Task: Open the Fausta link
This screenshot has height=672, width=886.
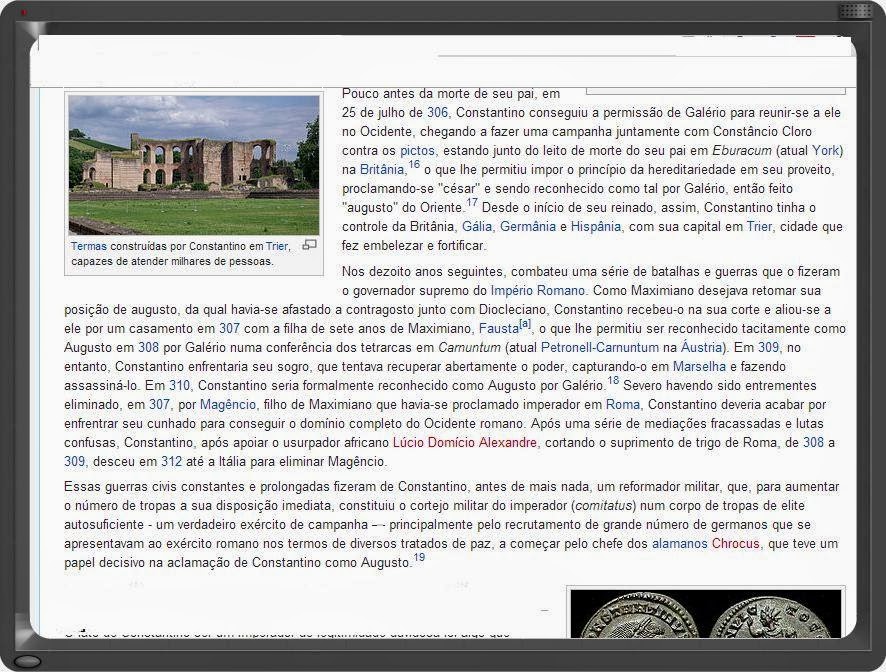Action: coord(499,328)
